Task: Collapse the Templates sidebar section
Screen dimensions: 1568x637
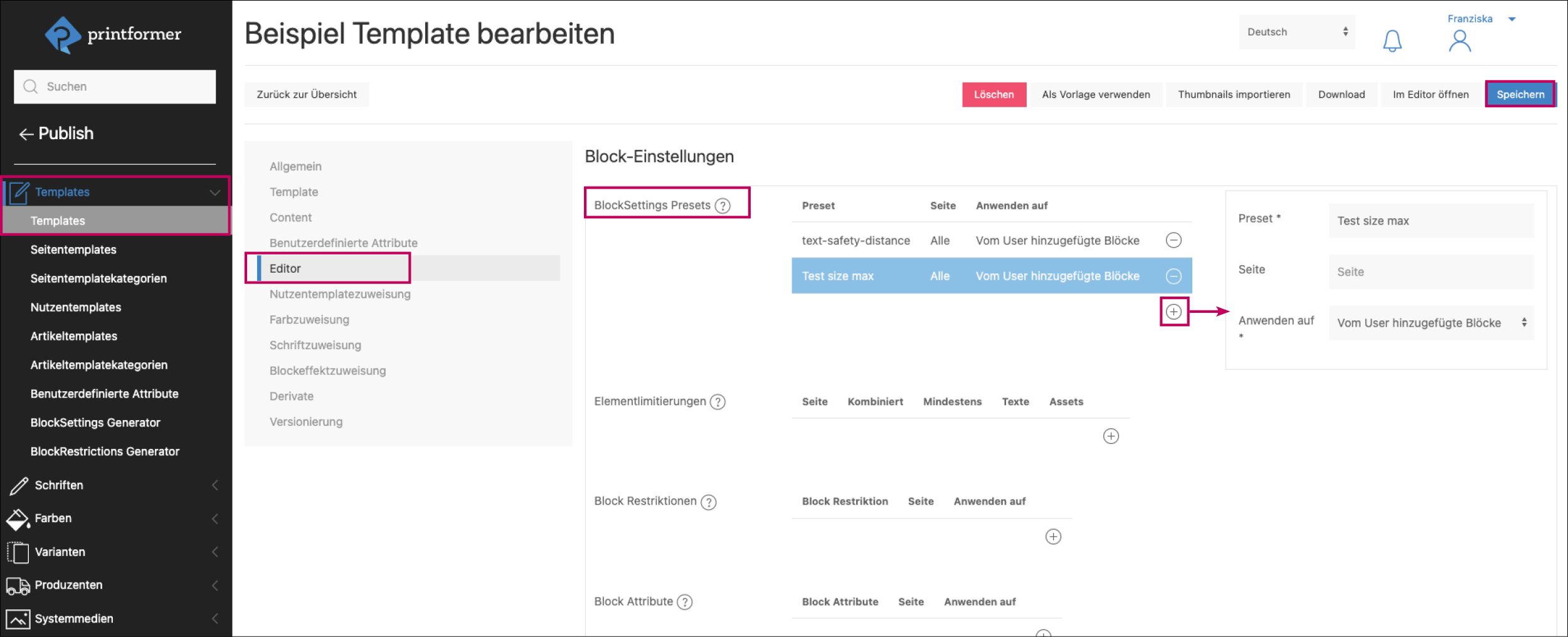Action: [215, 192]
